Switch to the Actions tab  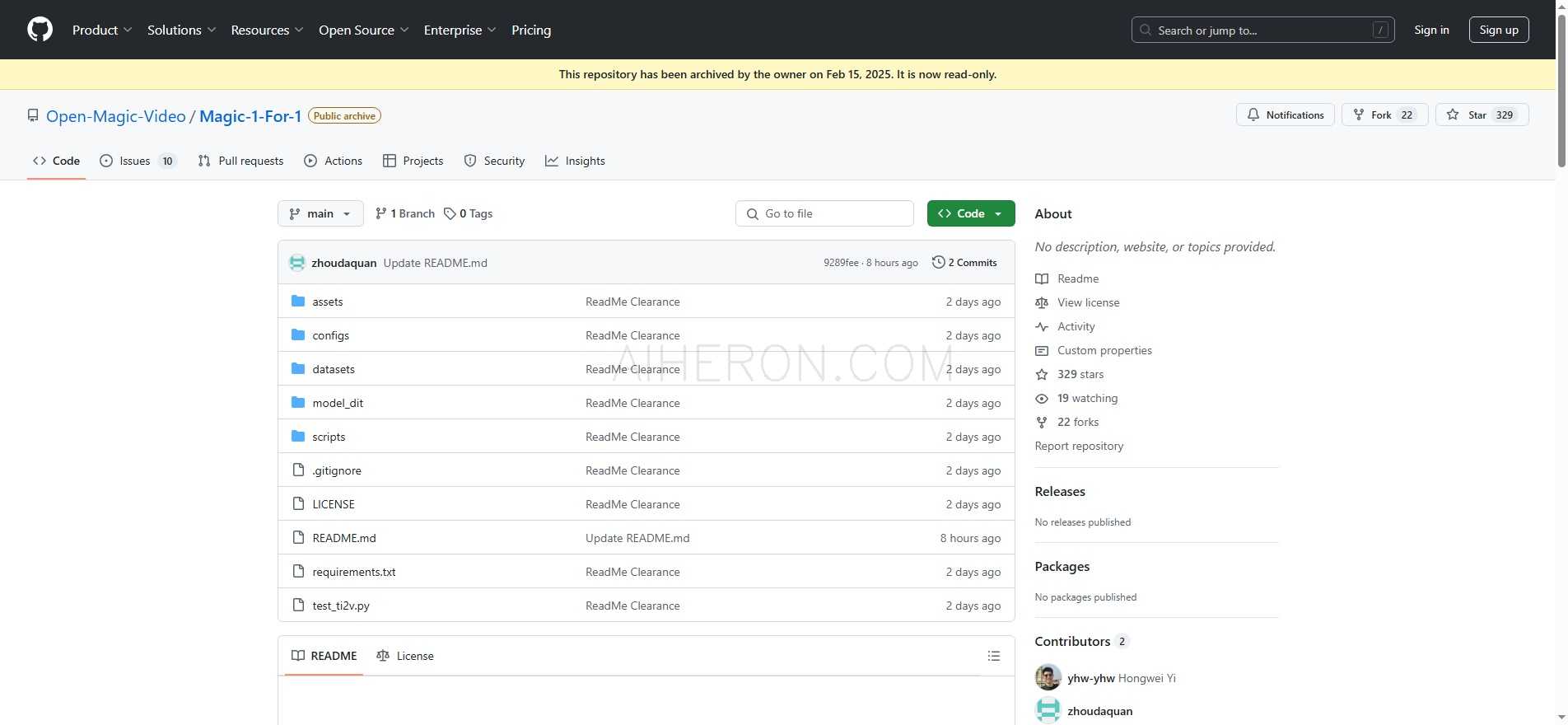pos(333,161)
